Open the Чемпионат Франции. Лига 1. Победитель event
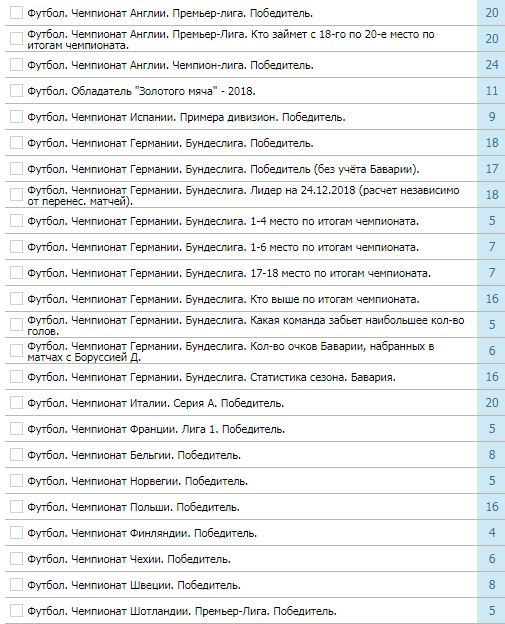505x624 pixels. pos(156,429)
